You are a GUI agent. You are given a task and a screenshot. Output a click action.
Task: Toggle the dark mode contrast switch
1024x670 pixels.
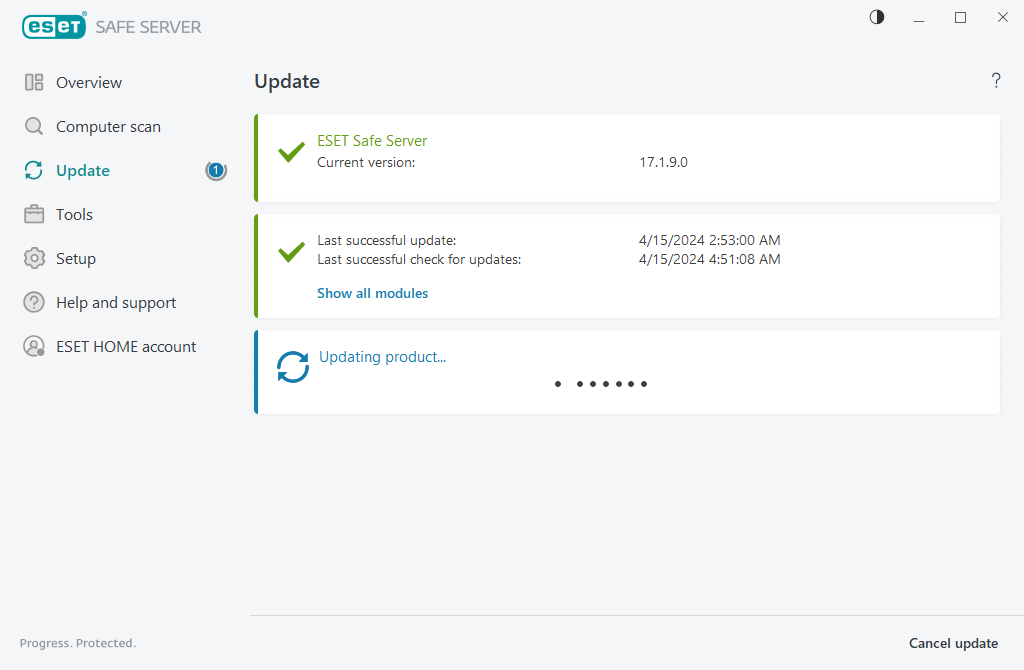click(x=876, y=17)
